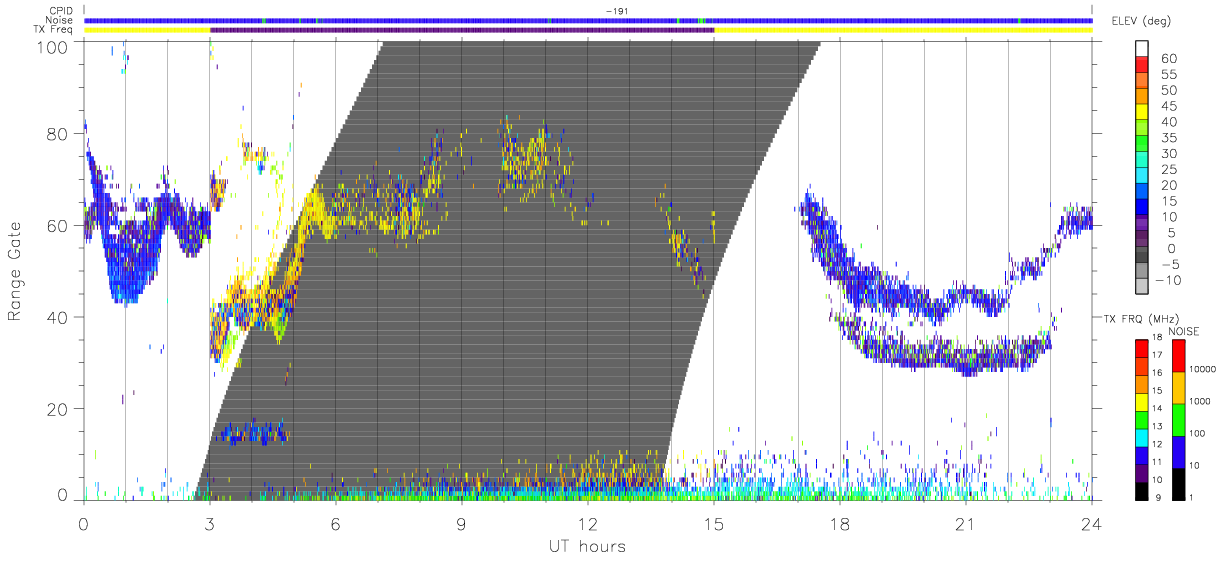The height and width of the screenshot is (567, 1228).
Task: Click the "UT hours" x-axis title
Action: click(x=586, y=546)
